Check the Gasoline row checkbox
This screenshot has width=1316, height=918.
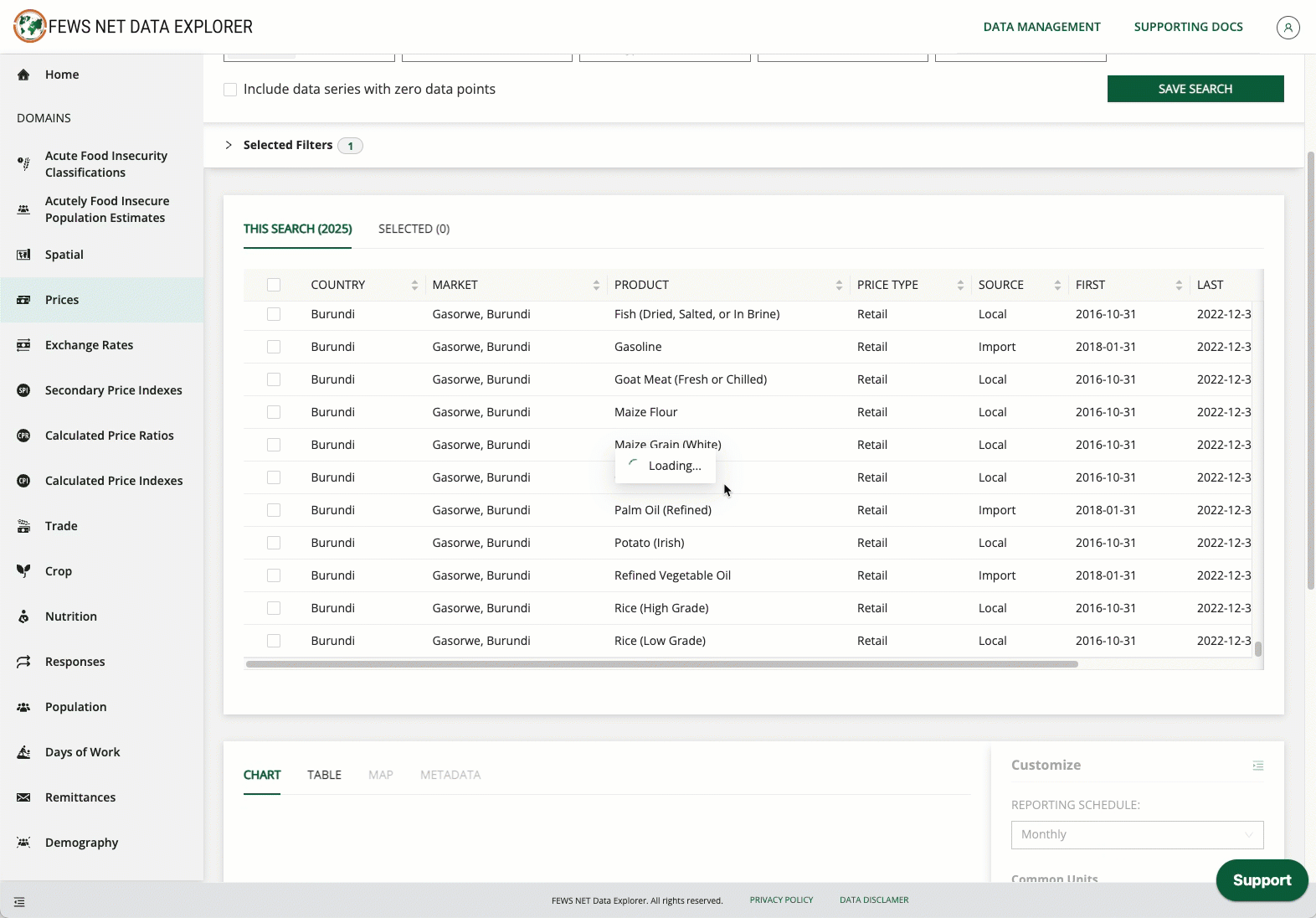pos(274,347)
